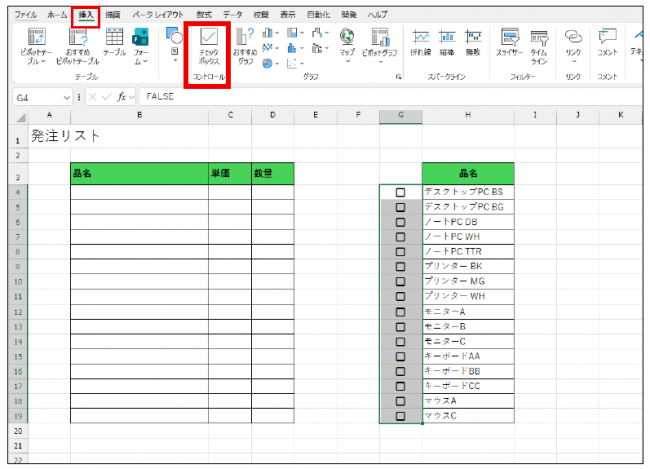This screenshot has width=650, height=469.
Task: Select the green 品名 header in column B
Action: click(139, 173)
